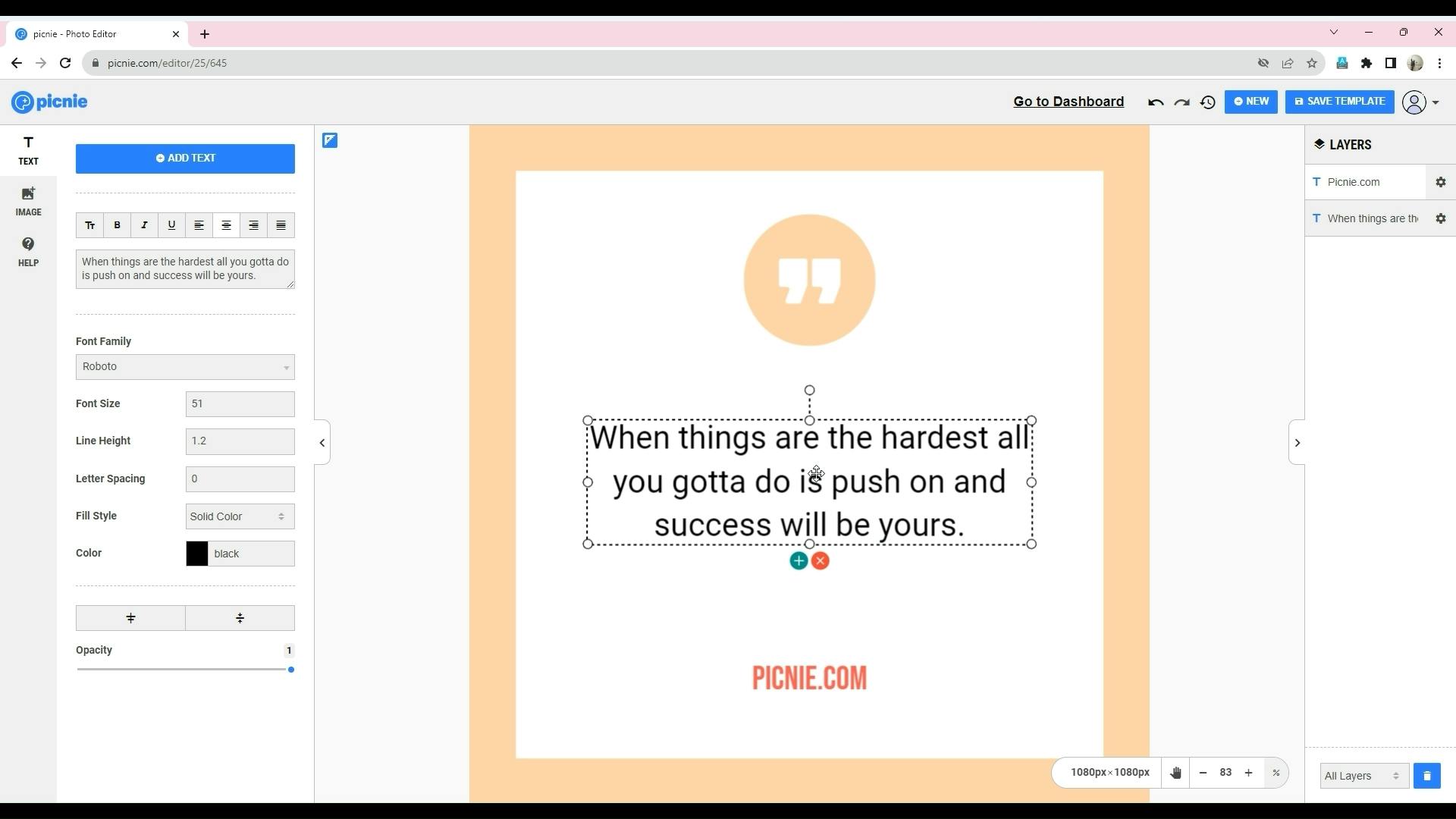The width and height of the screenshot is (1456, 819).
Task: Click TEXT tool in left sidebar
Action: pos(27,150)
